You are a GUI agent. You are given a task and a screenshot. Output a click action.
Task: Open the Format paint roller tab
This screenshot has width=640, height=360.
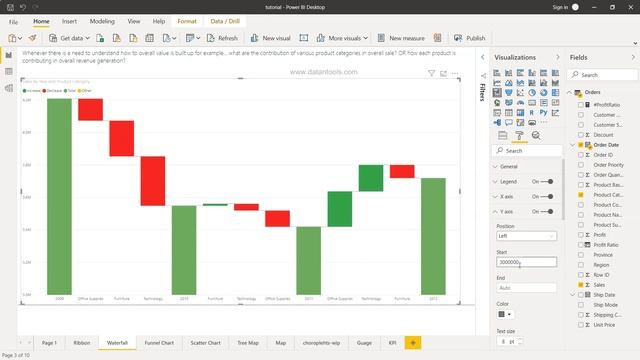519,136
